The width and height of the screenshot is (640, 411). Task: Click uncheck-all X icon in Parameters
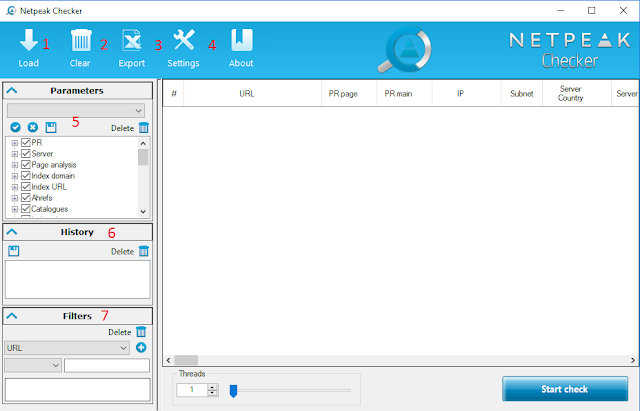(33, 127)
